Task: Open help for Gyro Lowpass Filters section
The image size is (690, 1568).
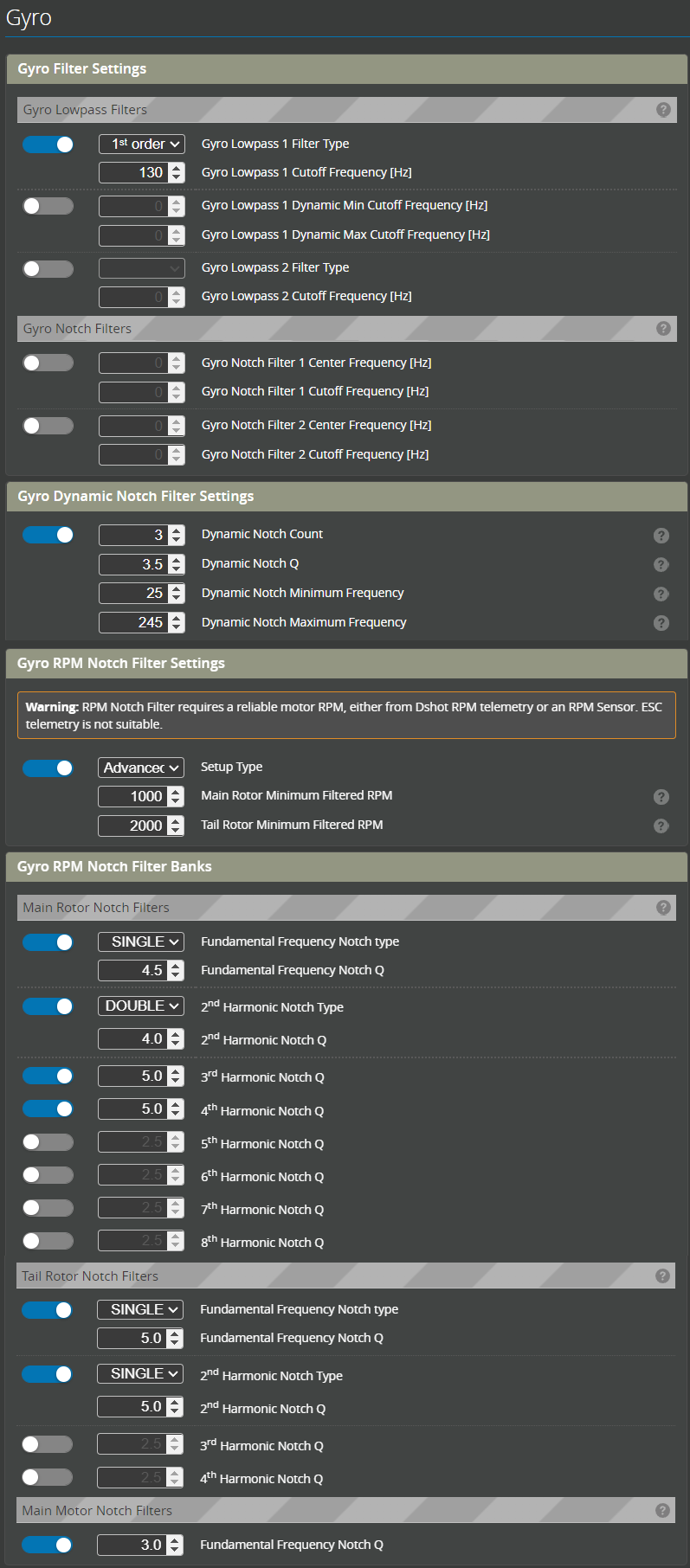Action: [x=663, y=110]
